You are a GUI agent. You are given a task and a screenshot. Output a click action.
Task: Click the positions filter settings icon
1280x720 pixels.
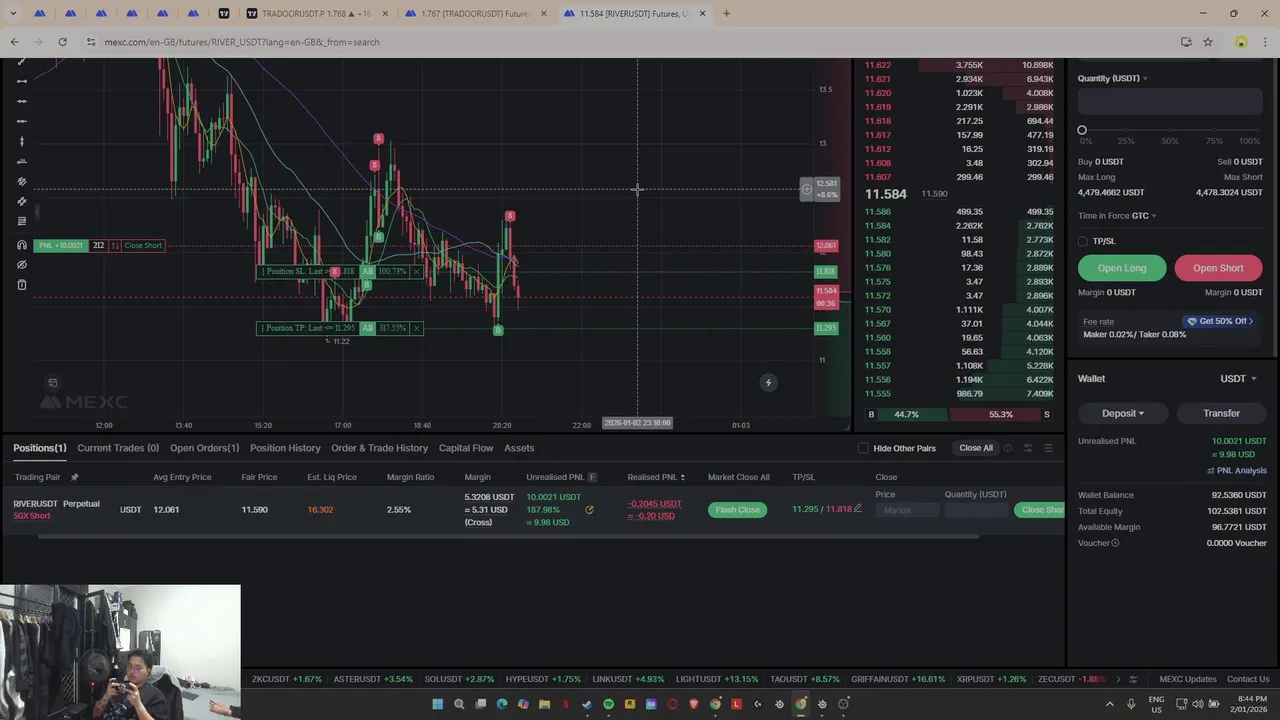pyautogui.click(x=1027, y=448)
